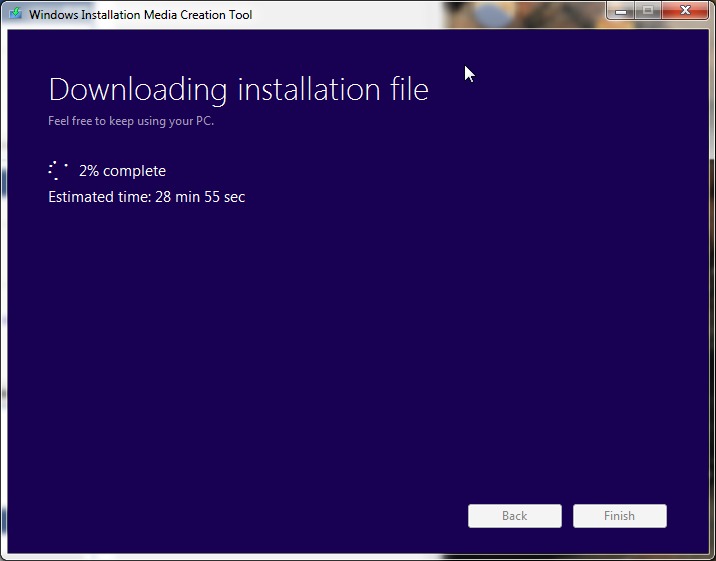716x561 pixels.
Task: Click 'Estimated time: 28 min 55 sec' text
Action: [x=147, y=197]
